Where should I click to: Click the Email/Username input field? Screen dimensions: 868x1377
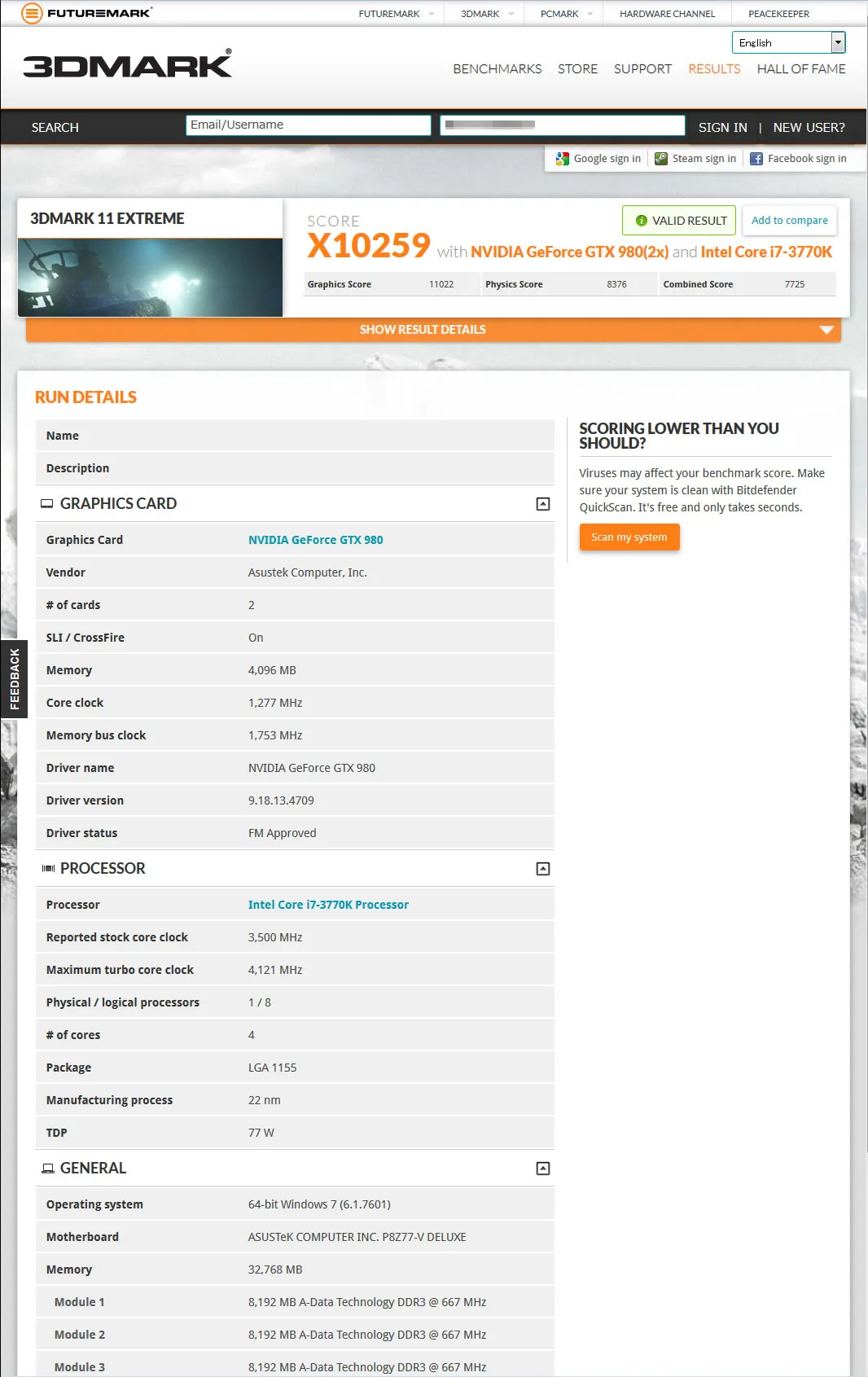point(309,125)
